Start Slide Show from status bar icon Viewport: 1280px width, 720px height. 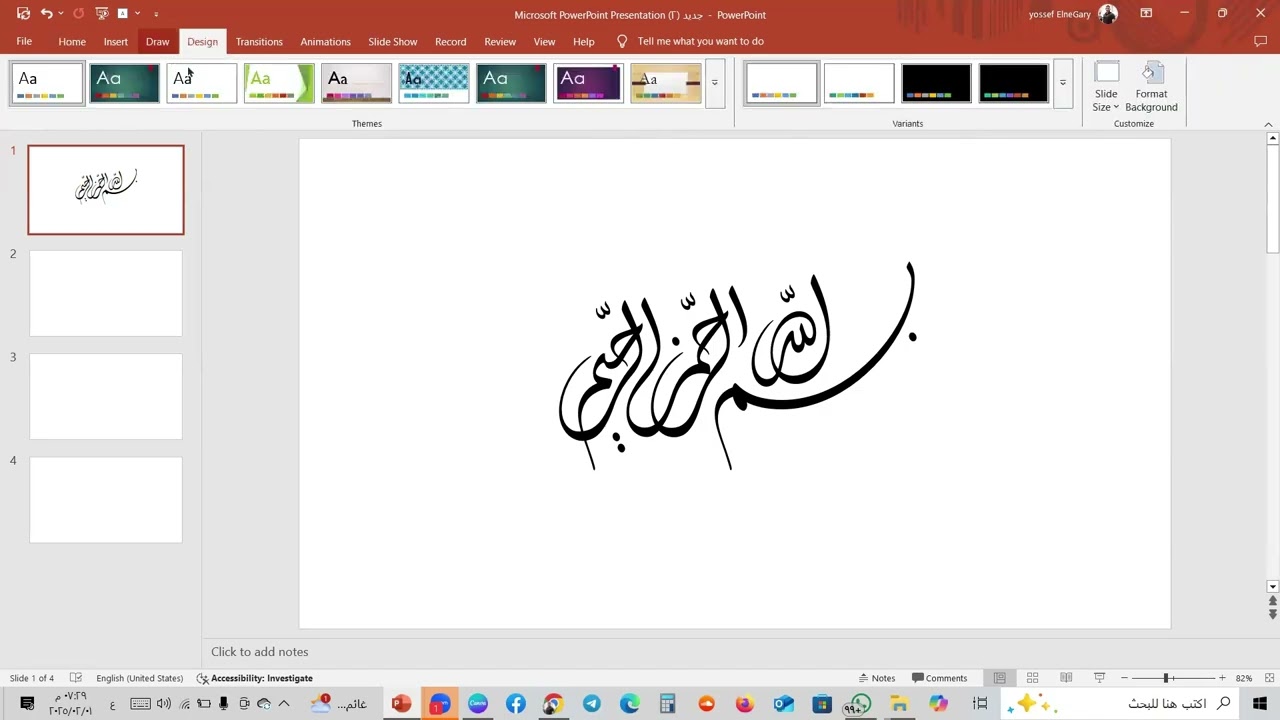pos(1099,678)
